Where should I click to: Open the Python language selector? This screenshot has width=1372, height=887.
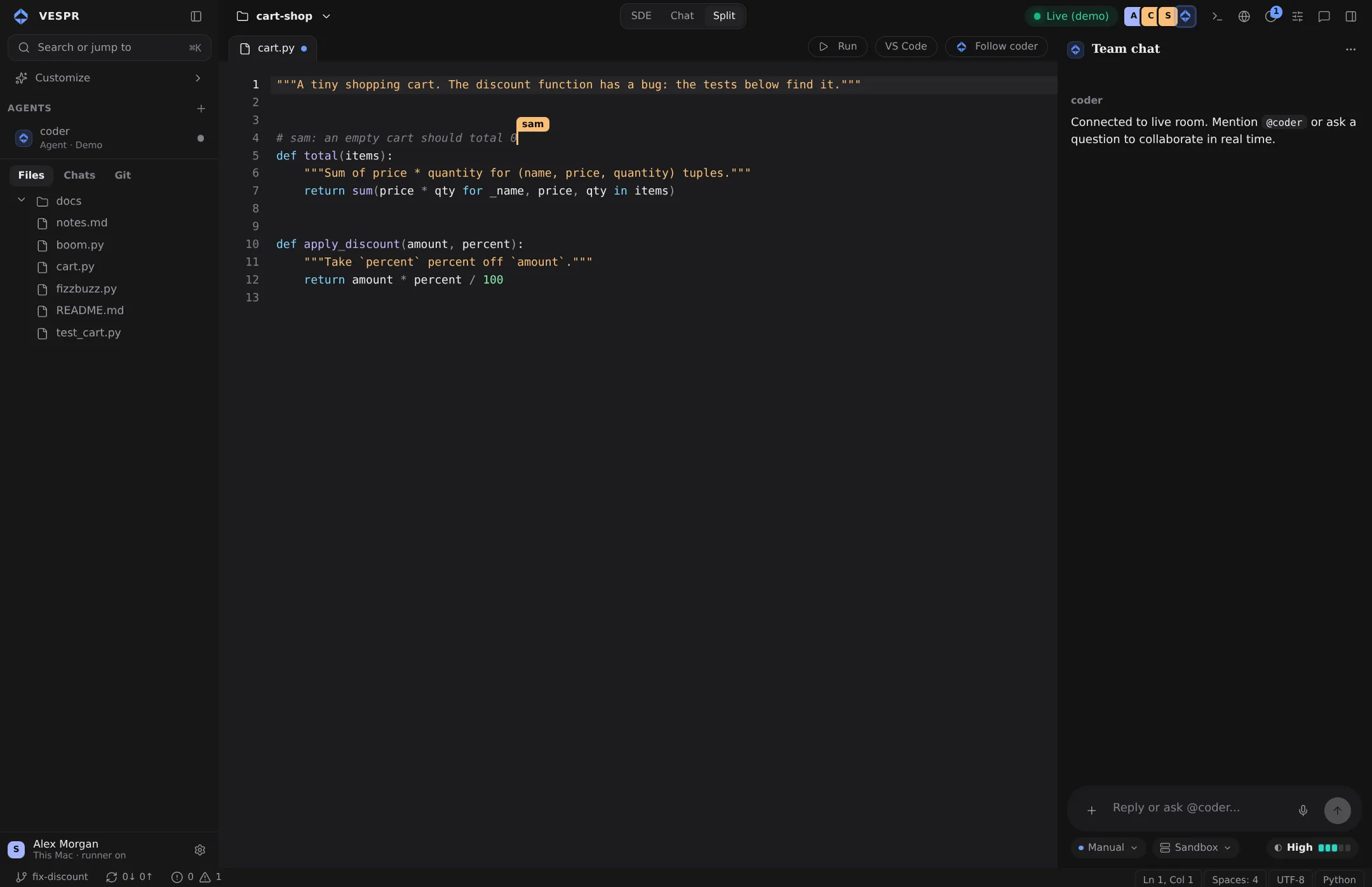[x=1339, y=879]
